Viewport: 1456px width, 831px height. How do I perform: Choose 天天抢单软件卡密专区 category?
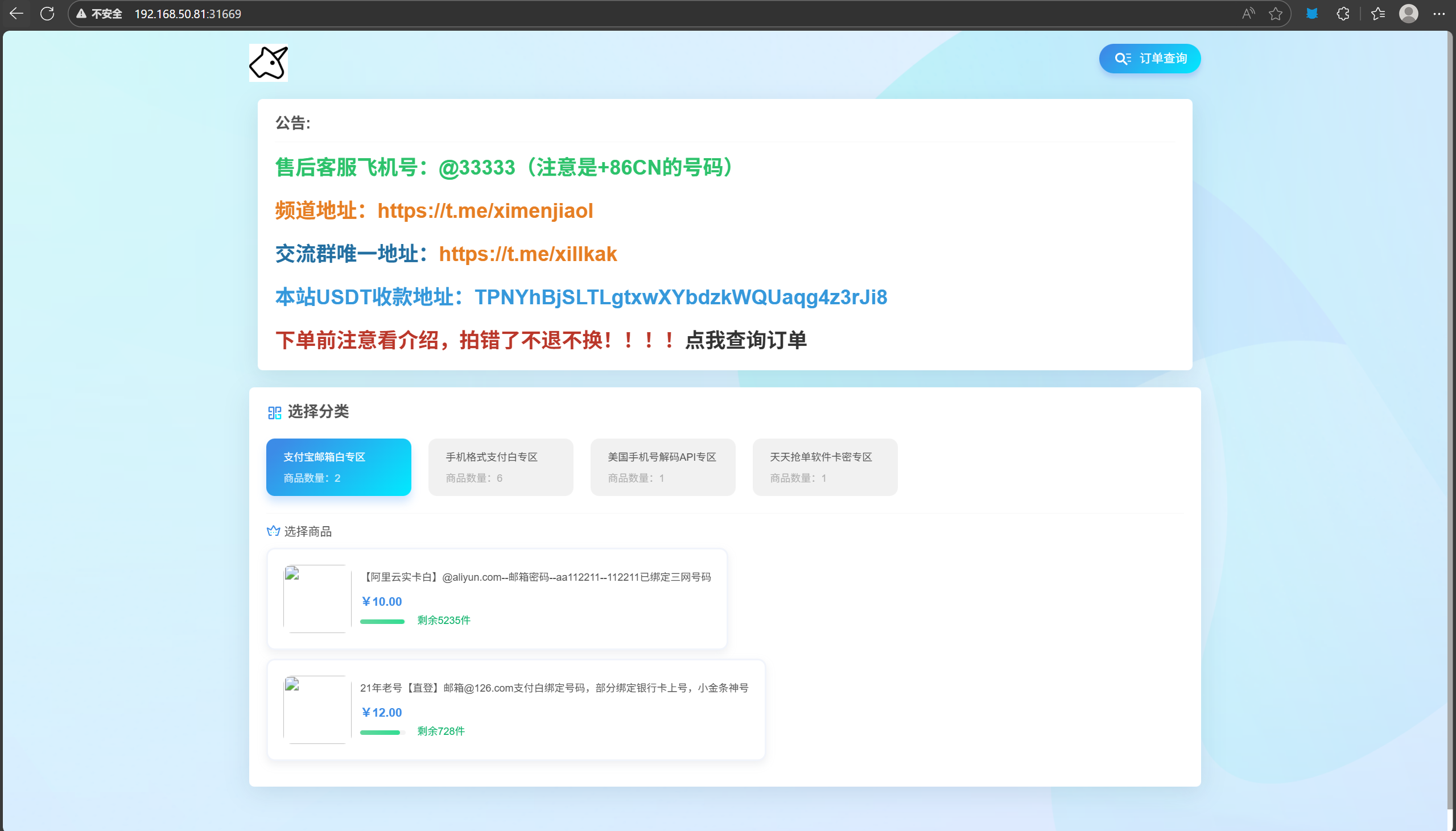tap(825, 467)
